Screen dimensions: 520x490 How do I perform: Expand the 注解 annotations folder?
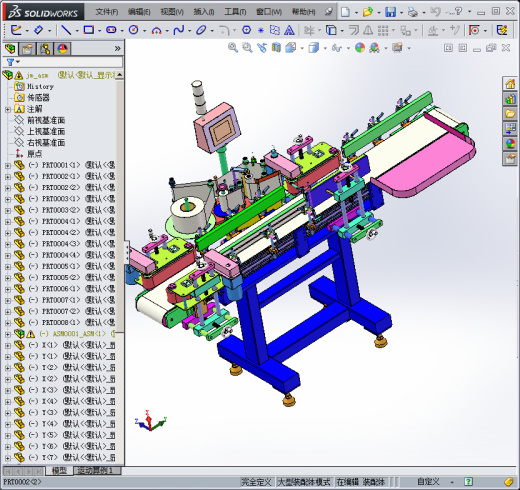tap(8, 109)
